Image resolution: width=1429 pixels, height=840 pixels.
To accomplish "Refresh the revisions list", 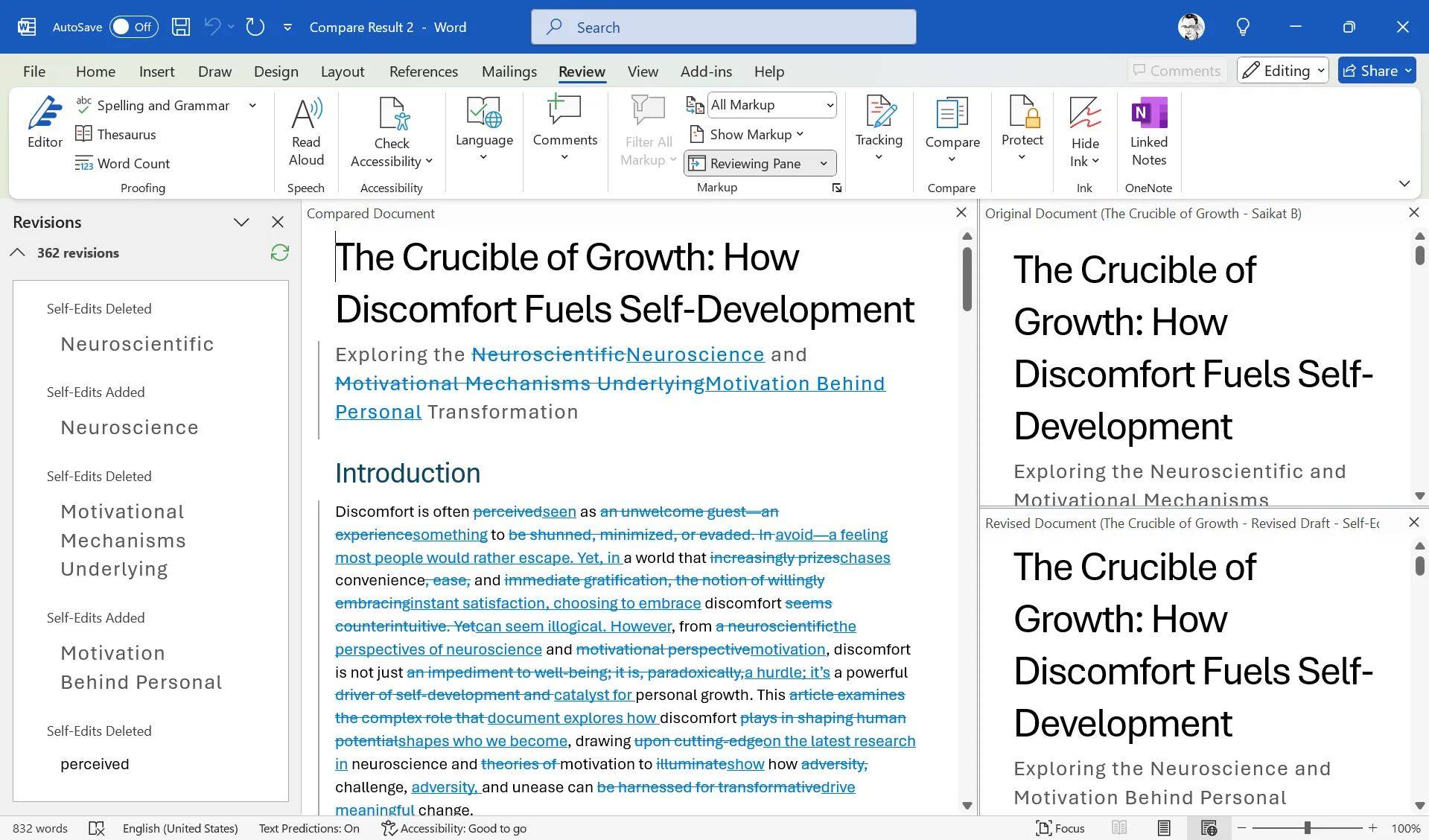I will tap(279, 253).
